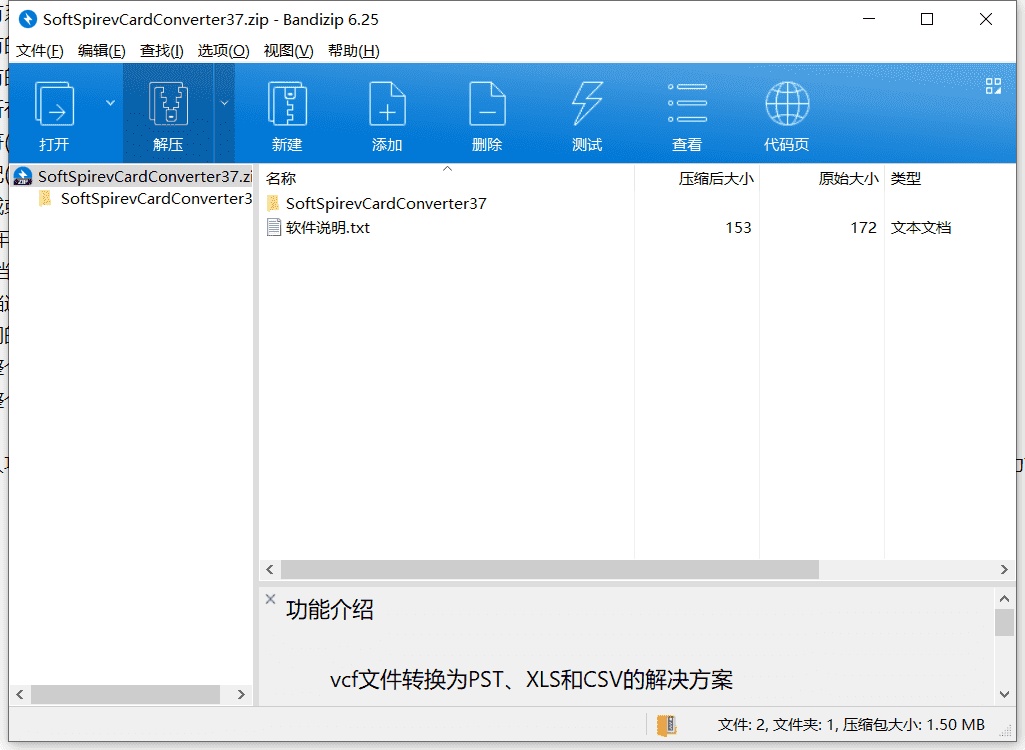Click the 打开 (Open) toolbar icon

pos(54,103)
